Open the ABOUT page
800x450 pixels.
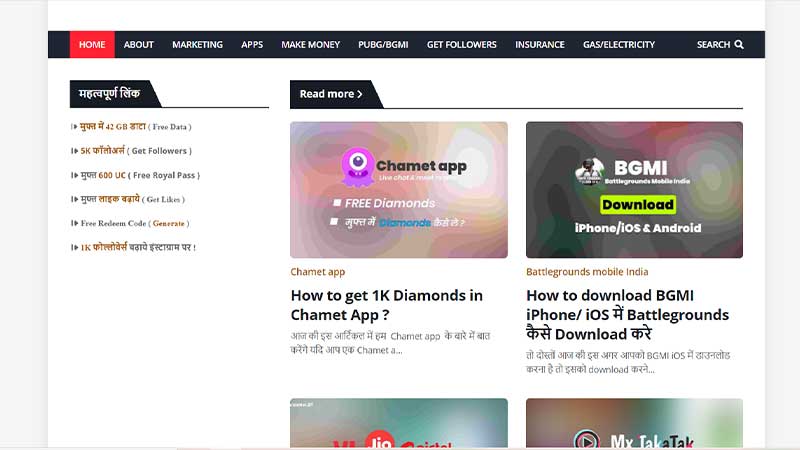[x=138, y=44]
